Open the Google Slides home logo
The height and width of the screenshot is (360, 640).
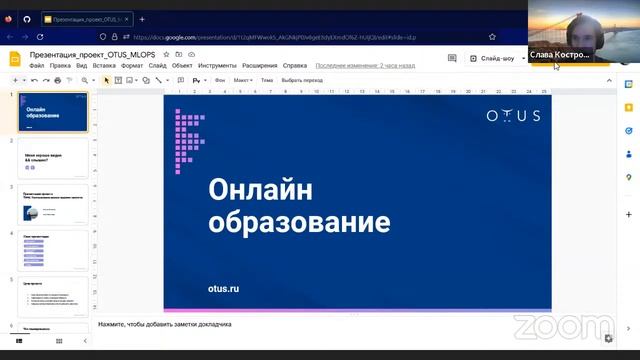(15, 59)
